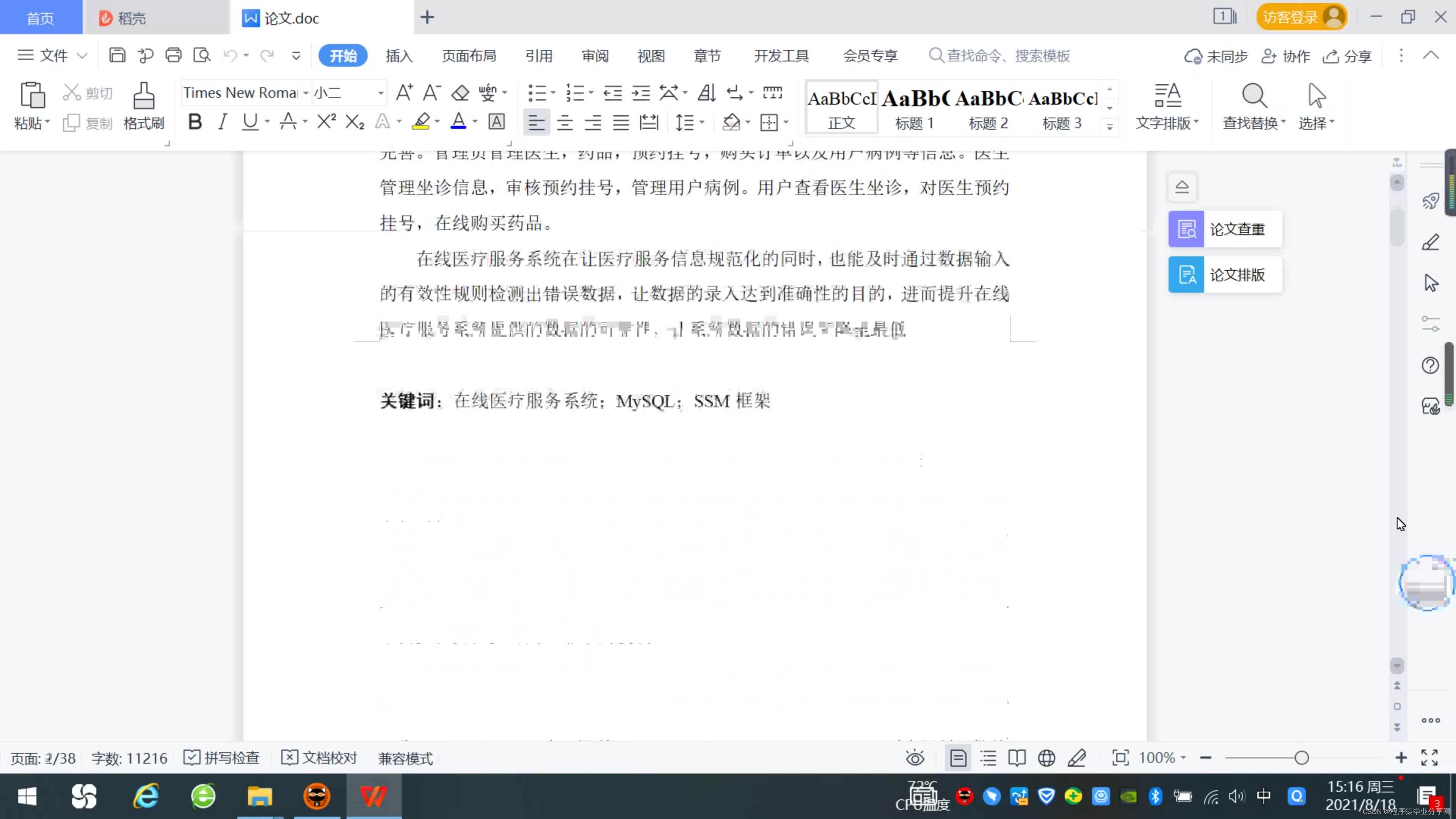Viewport: 1456px width, 819px height.
Task: Expand the styles gallery list
Action: tap(1109, 127)
